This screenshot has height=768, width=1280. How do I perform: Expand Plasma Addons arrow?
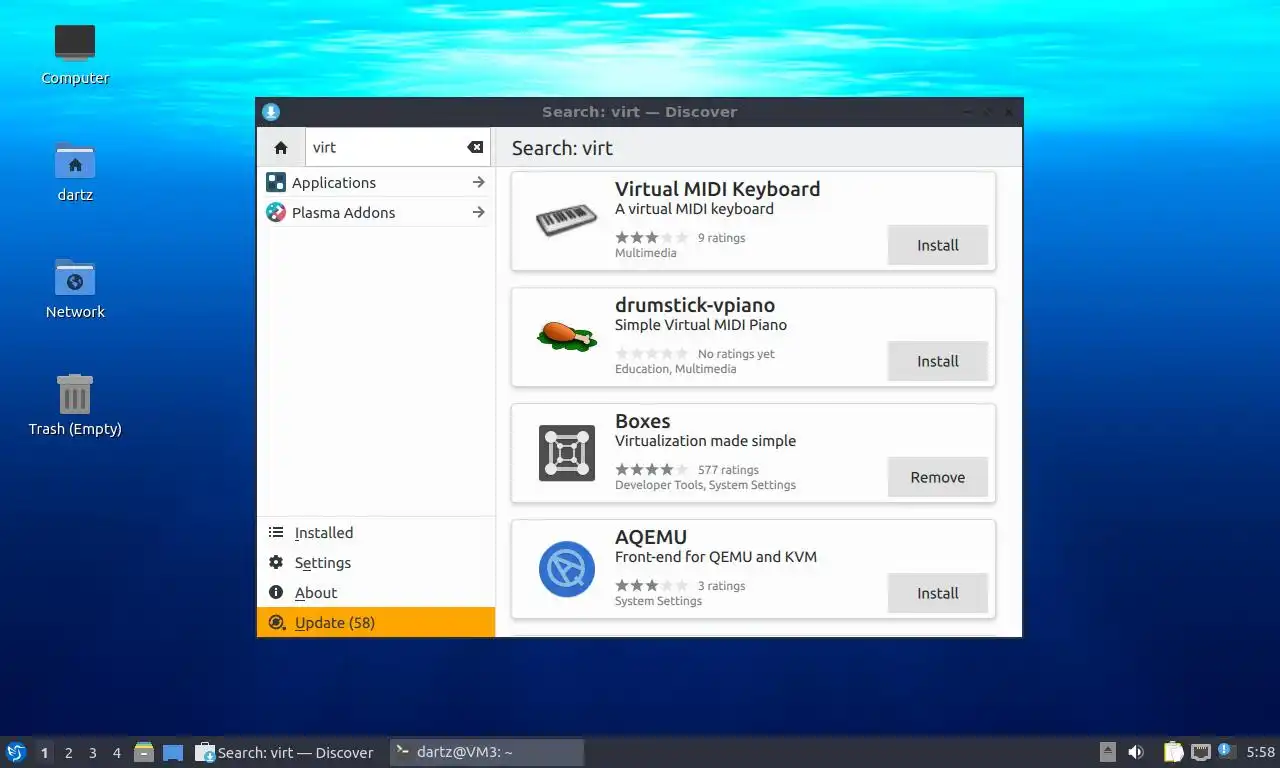coord(479,213)
